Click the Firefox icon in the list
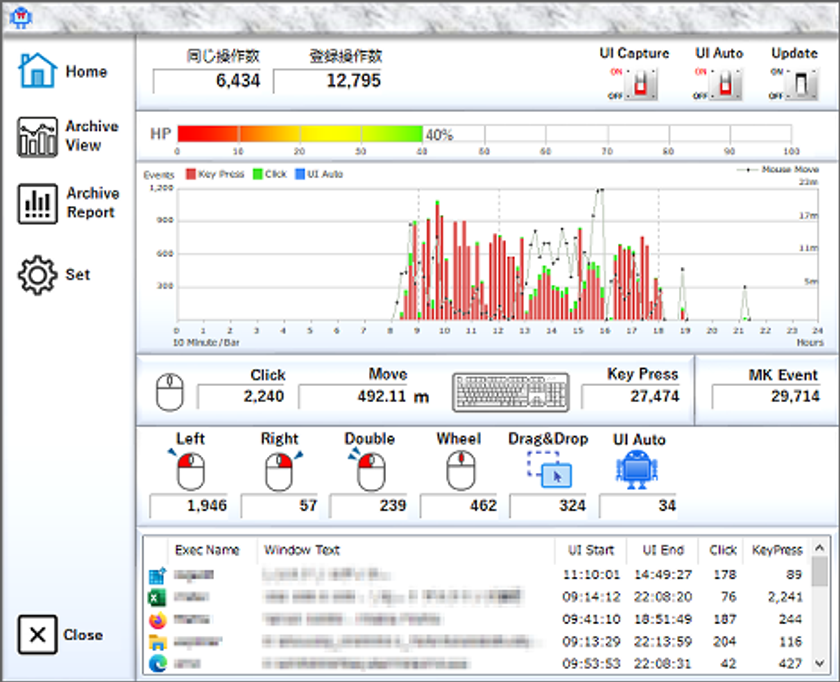840x682 pixels. coord(156,620)
